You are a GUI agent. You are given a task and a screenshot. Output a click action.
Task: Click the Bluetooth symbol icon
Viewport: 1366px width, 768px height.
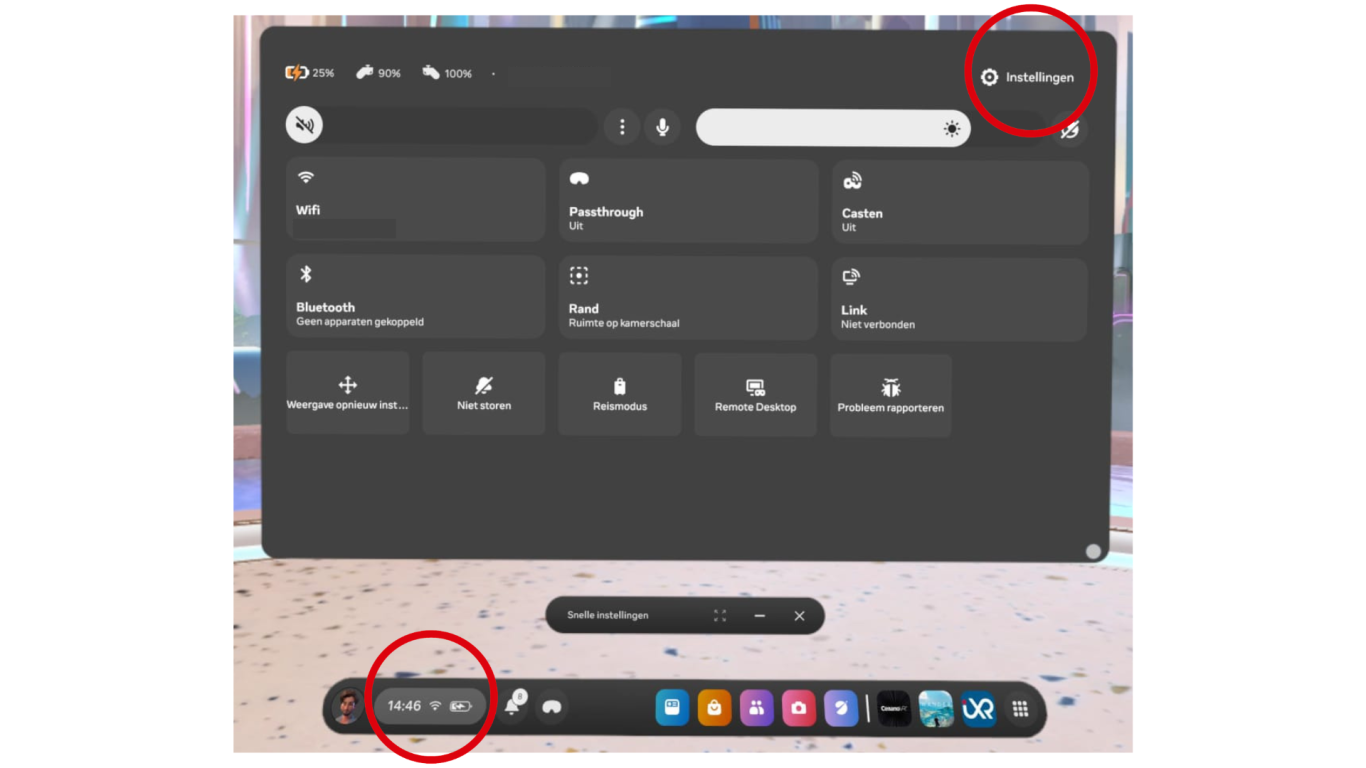[x=307, y=274]
